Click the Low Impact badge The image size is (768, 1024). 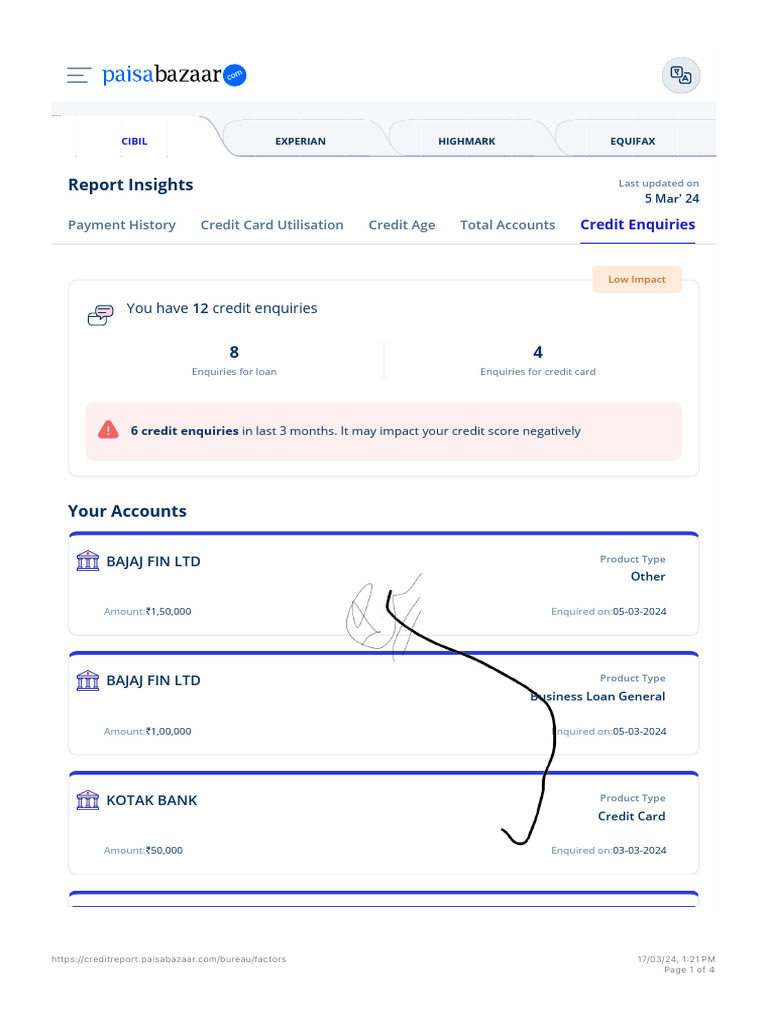pyautogui.click(x=637, y=279)
